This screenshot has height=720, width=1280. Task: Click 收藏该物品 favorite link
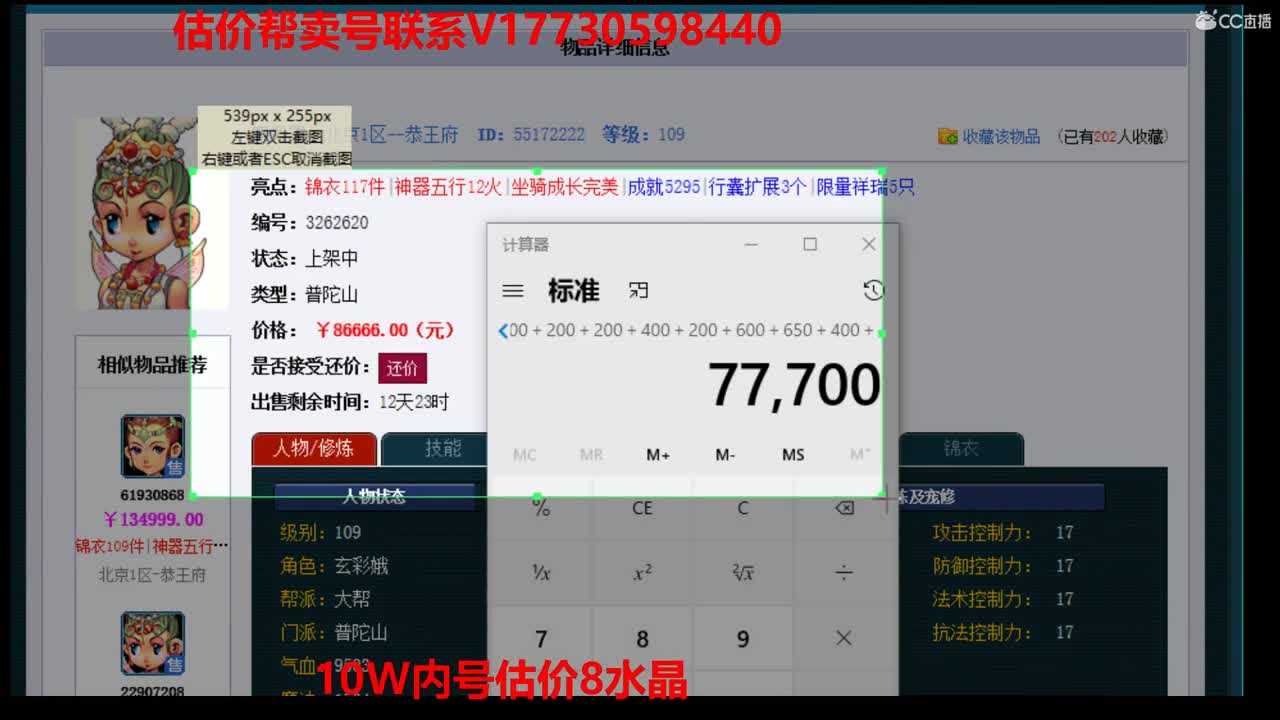point(1001,136)
